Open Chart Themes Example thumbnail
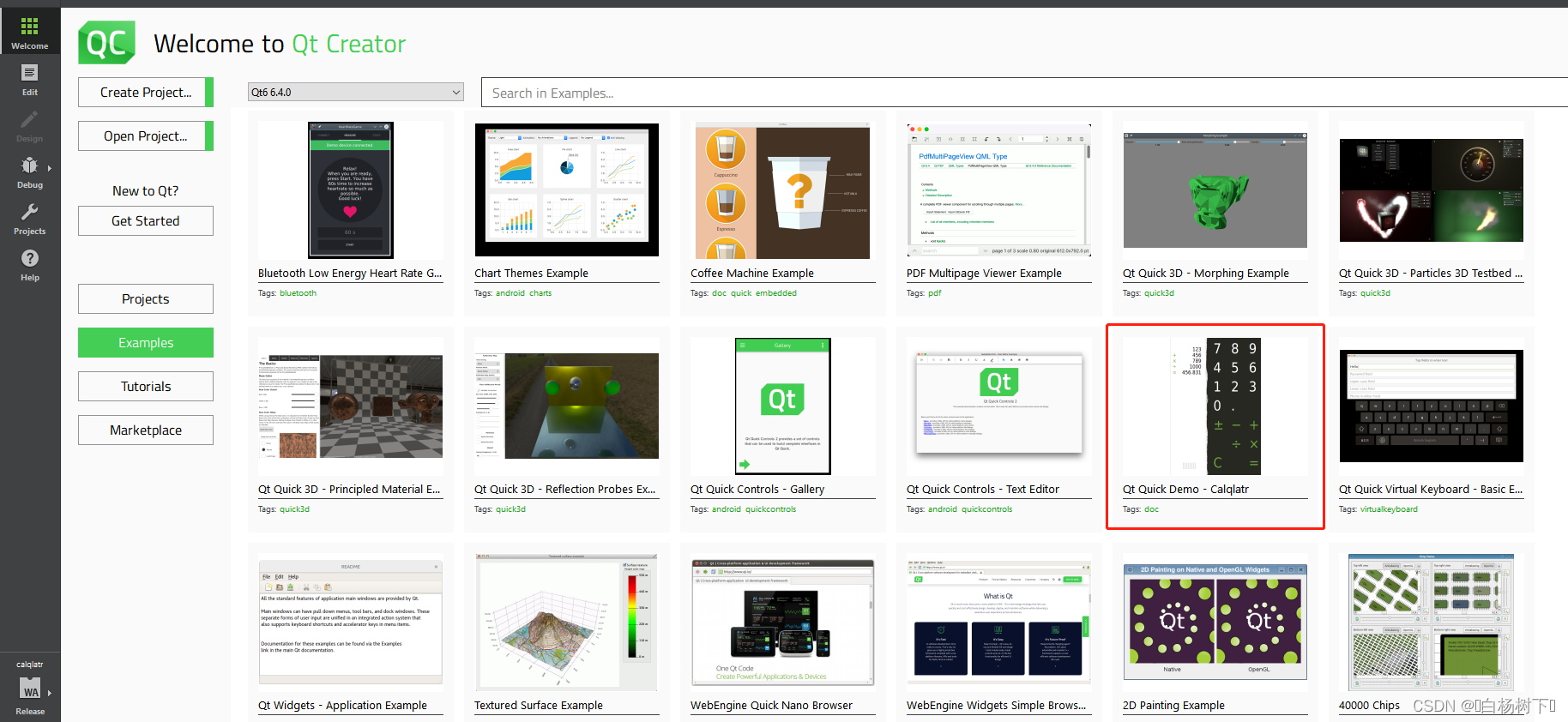This screenshot has height=722, width=1568. 567,190
